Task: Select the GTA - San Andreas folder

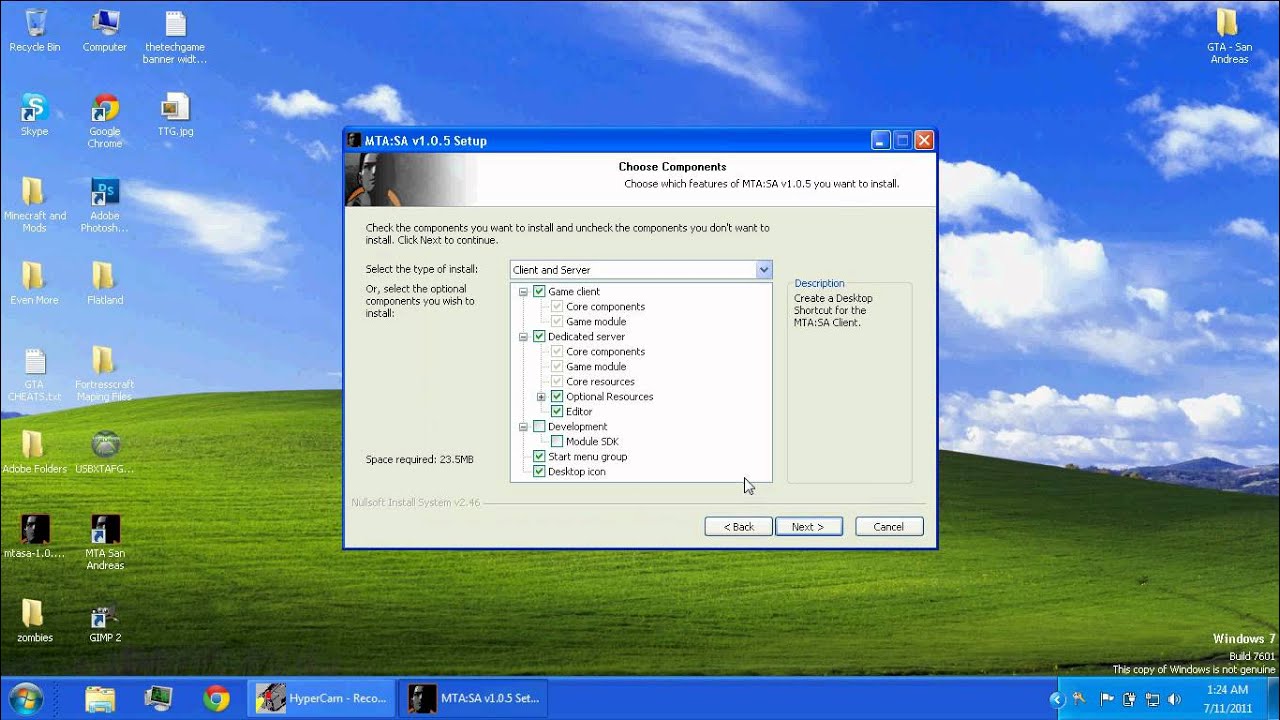Action: click(1229, 36)
